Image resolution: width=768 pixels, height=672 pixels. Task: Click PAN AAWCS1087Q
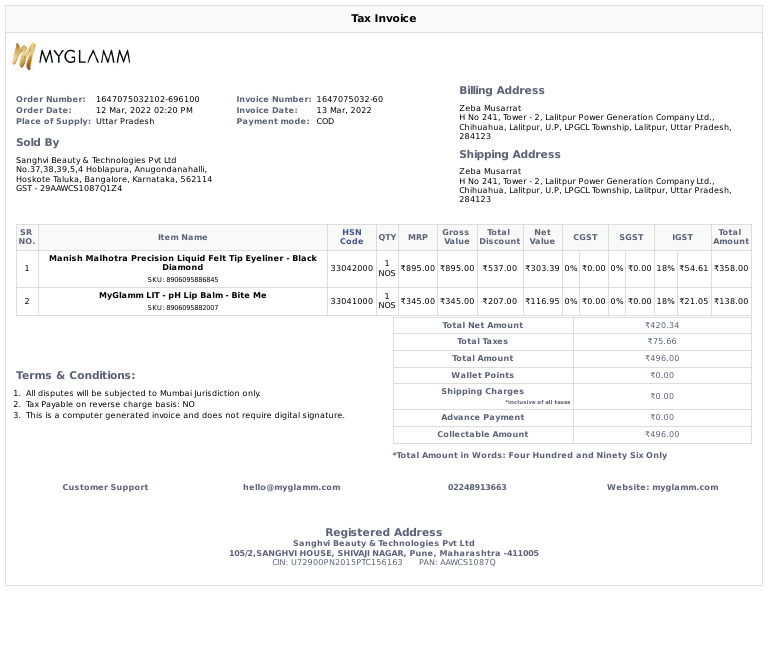tap(457, 562)
